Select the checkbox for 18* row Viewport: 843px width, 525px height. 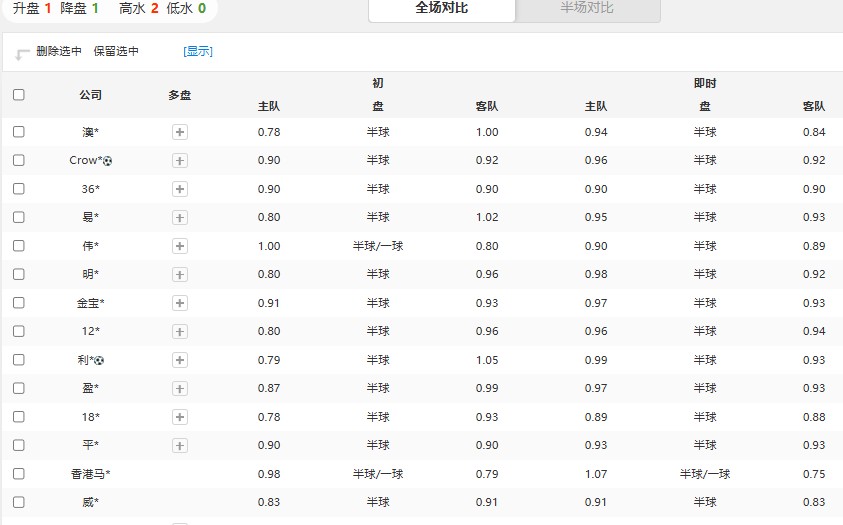click(19, 416)
